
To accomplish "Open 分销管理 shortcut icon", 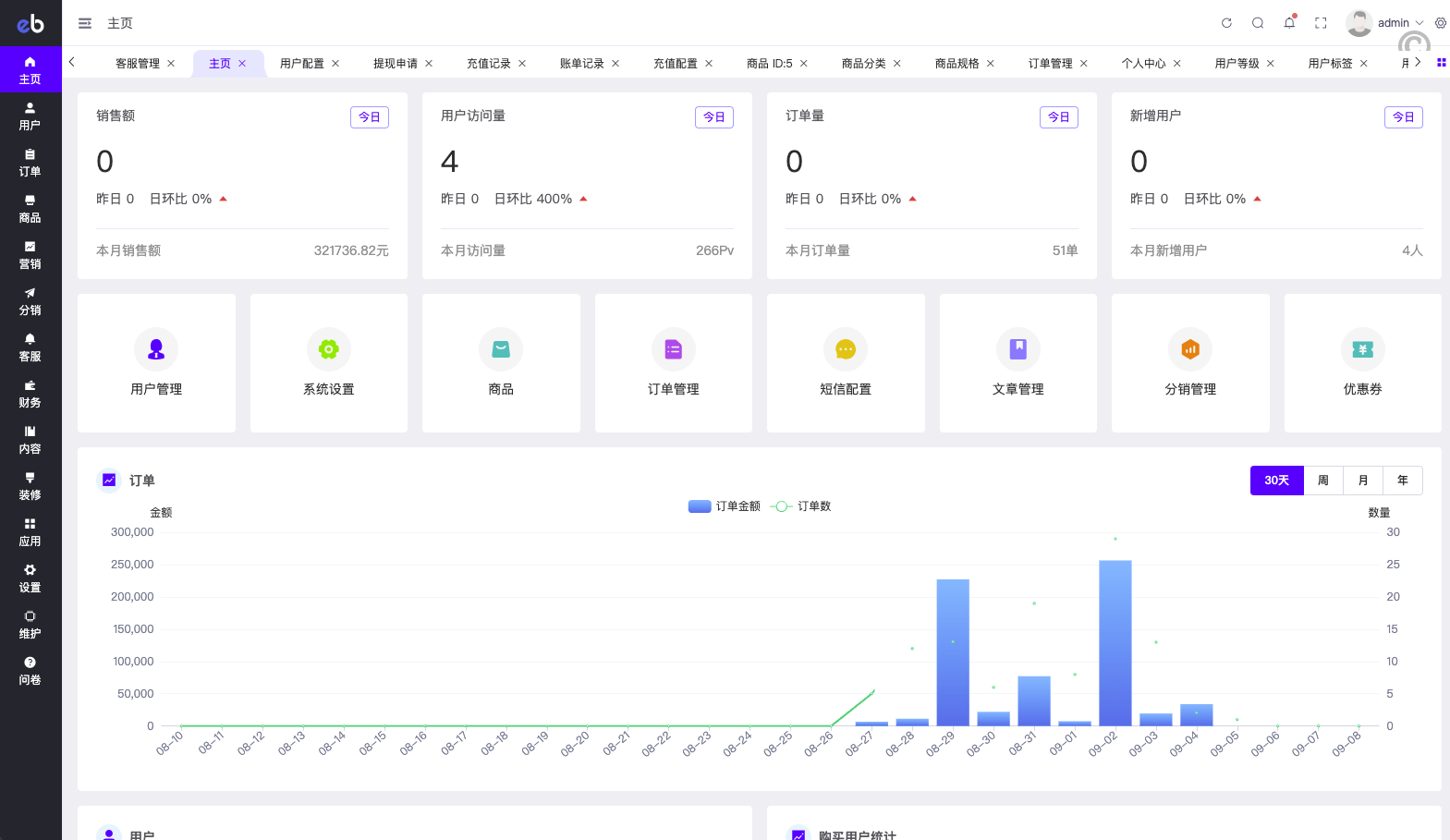I will pos(1190,349).
